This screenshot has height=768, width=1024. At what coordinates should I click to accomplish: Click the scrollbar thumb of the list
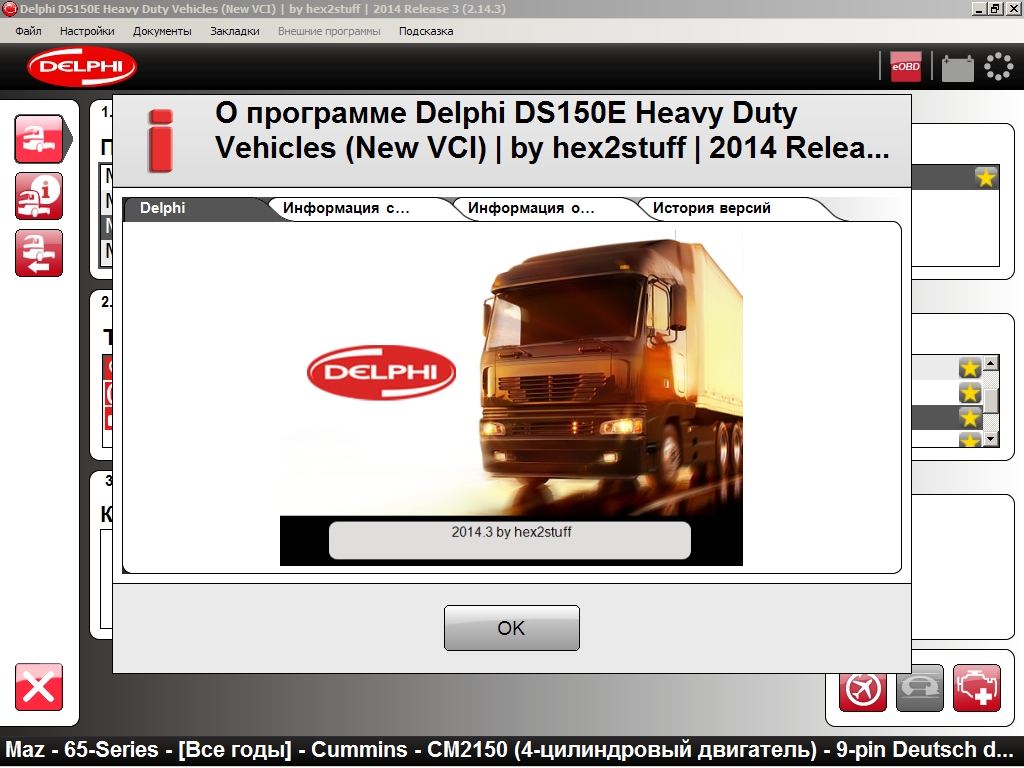[x=991, y=400]
